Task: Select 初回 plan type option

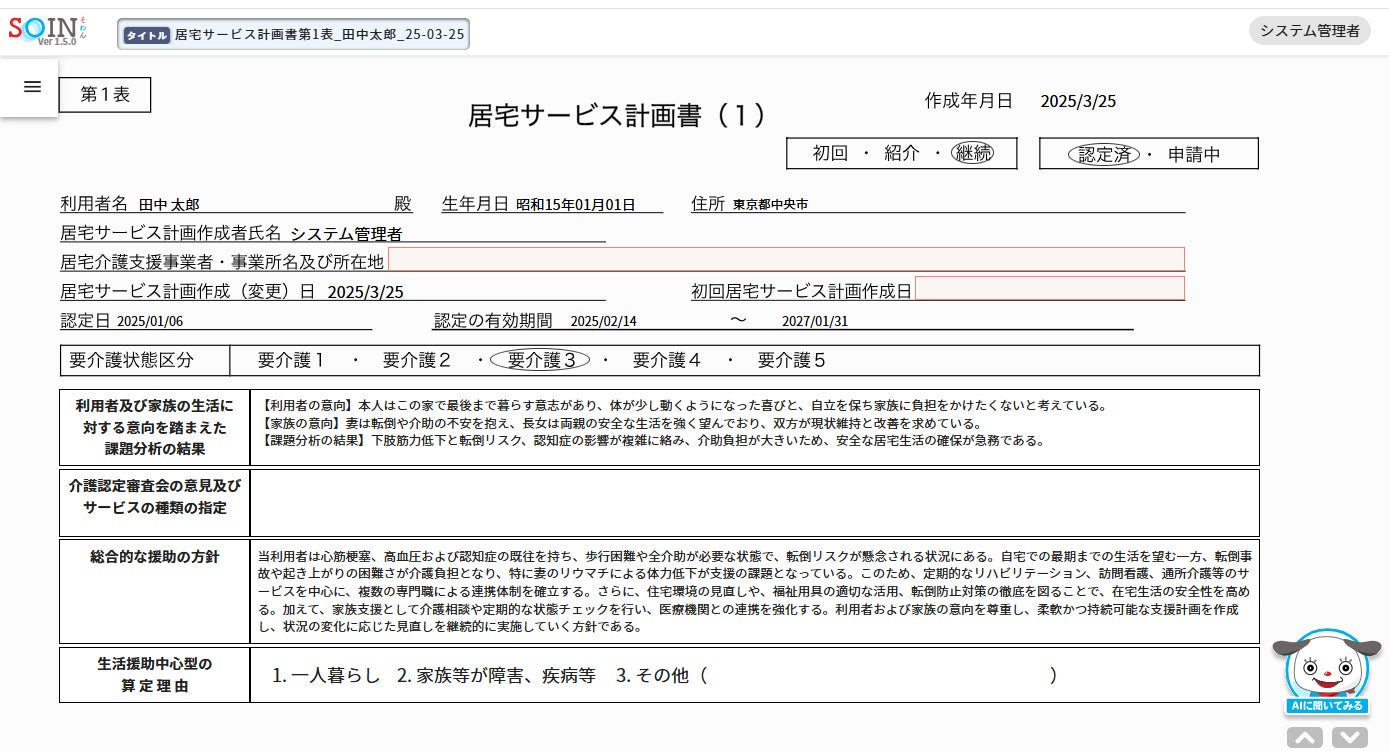Action: [x=830, y=154]
